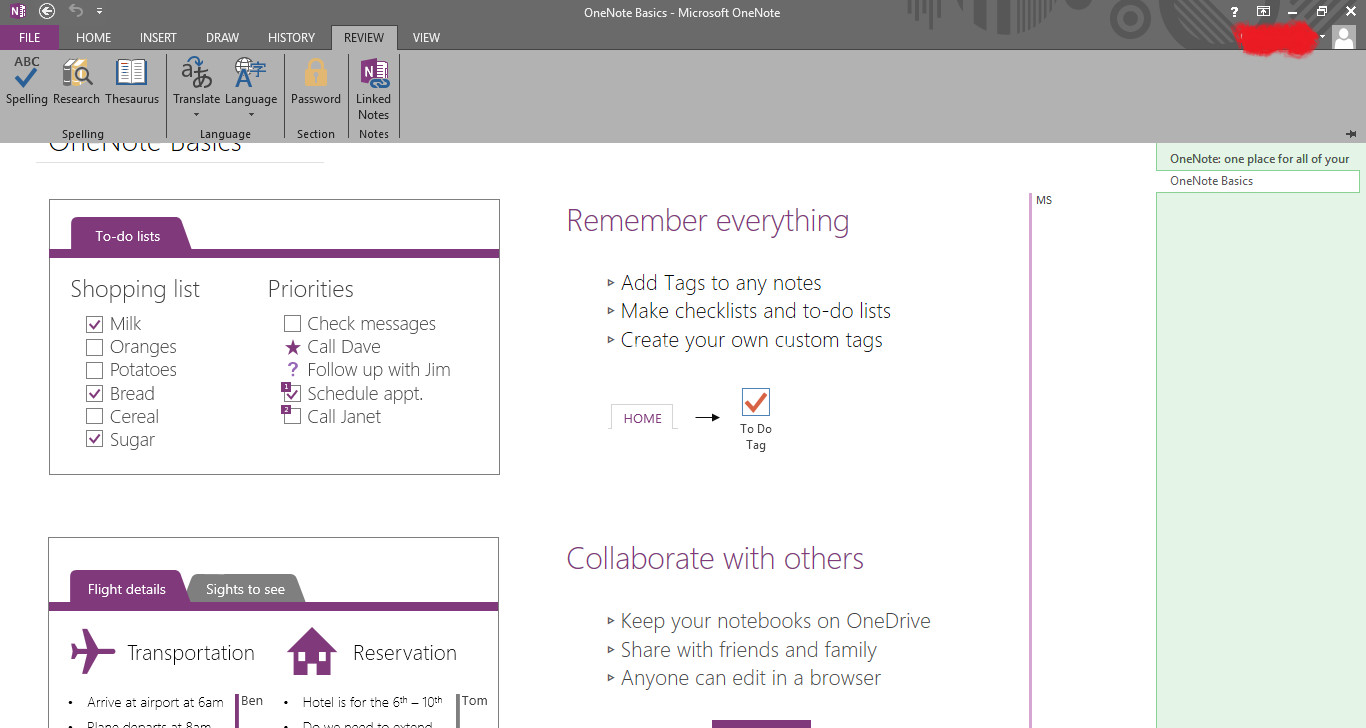Screen dimensions: 1366x728
Task: Toggle full page view icon
Action: 1264,12
